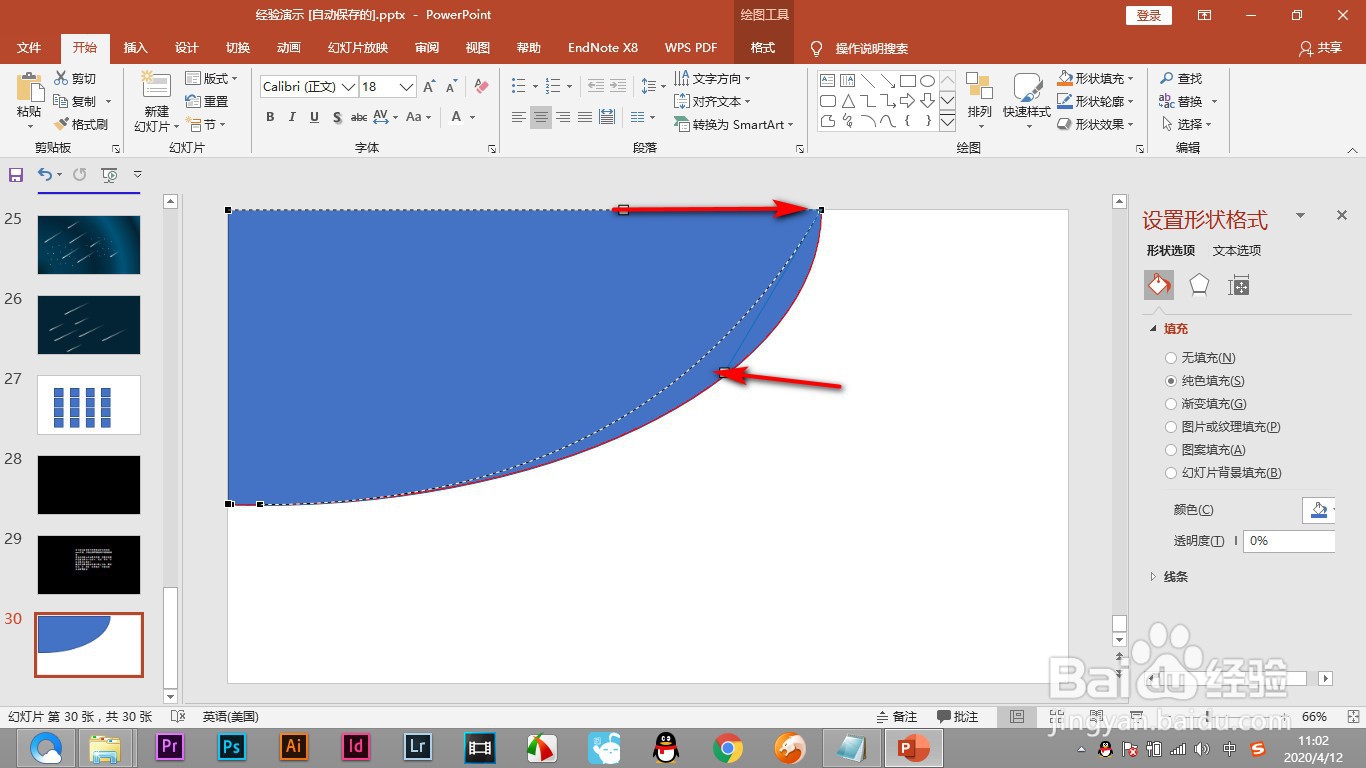
Task: Open Photoshop from the taskbar
Action: pyautogui.click(x=232, y=746)
